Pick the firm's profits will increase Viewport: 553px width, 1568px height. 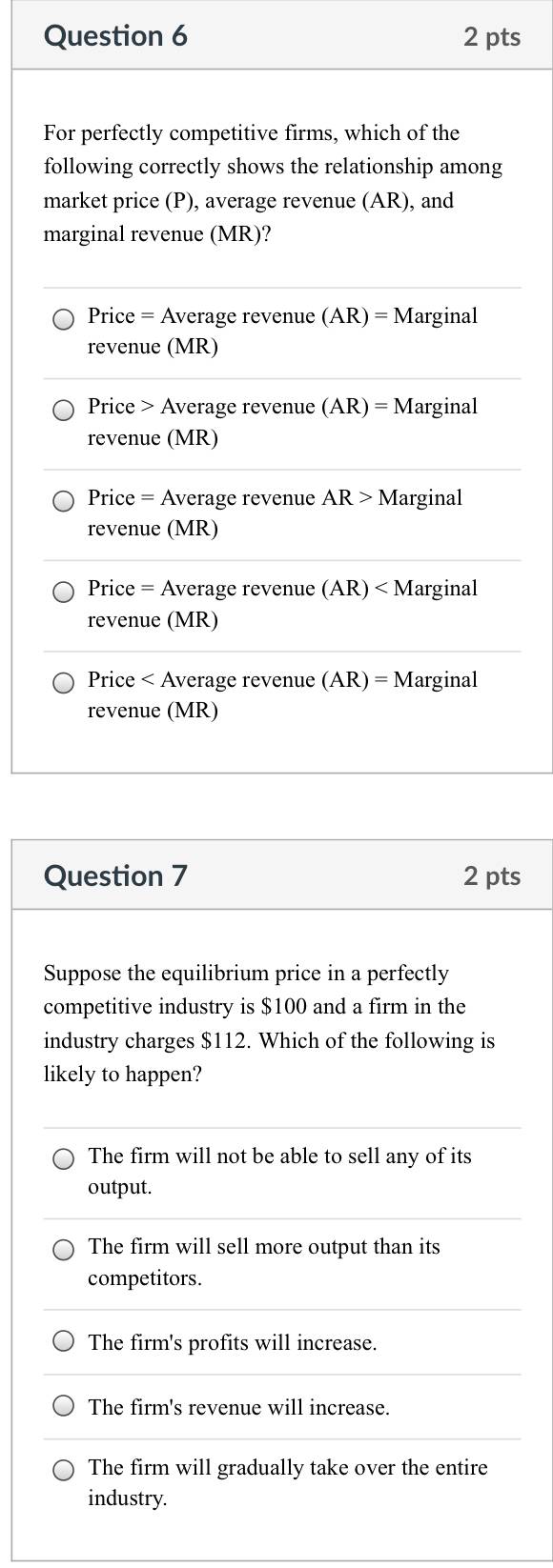click(x=64, y=1341)
